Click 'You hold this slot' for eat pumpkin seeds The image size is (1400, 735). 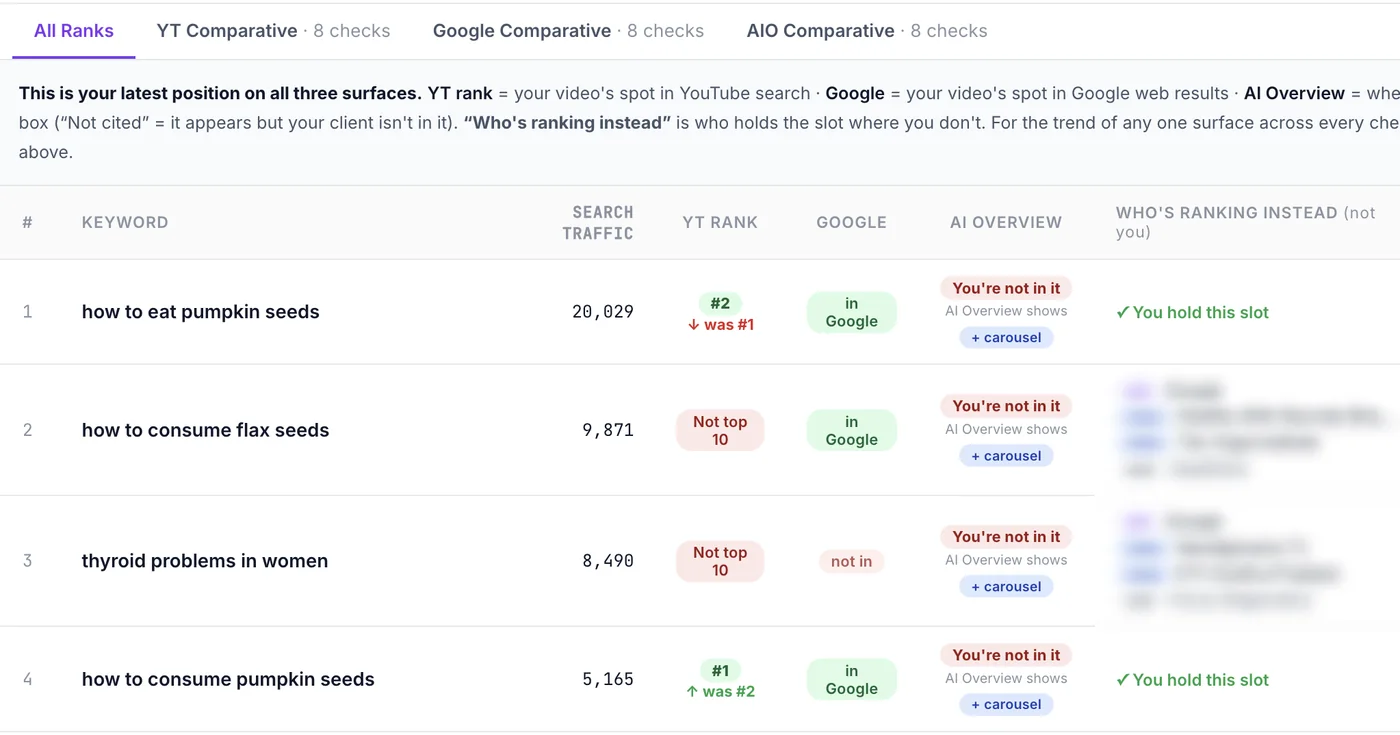pyautogui.click(x=1192, y=312)
